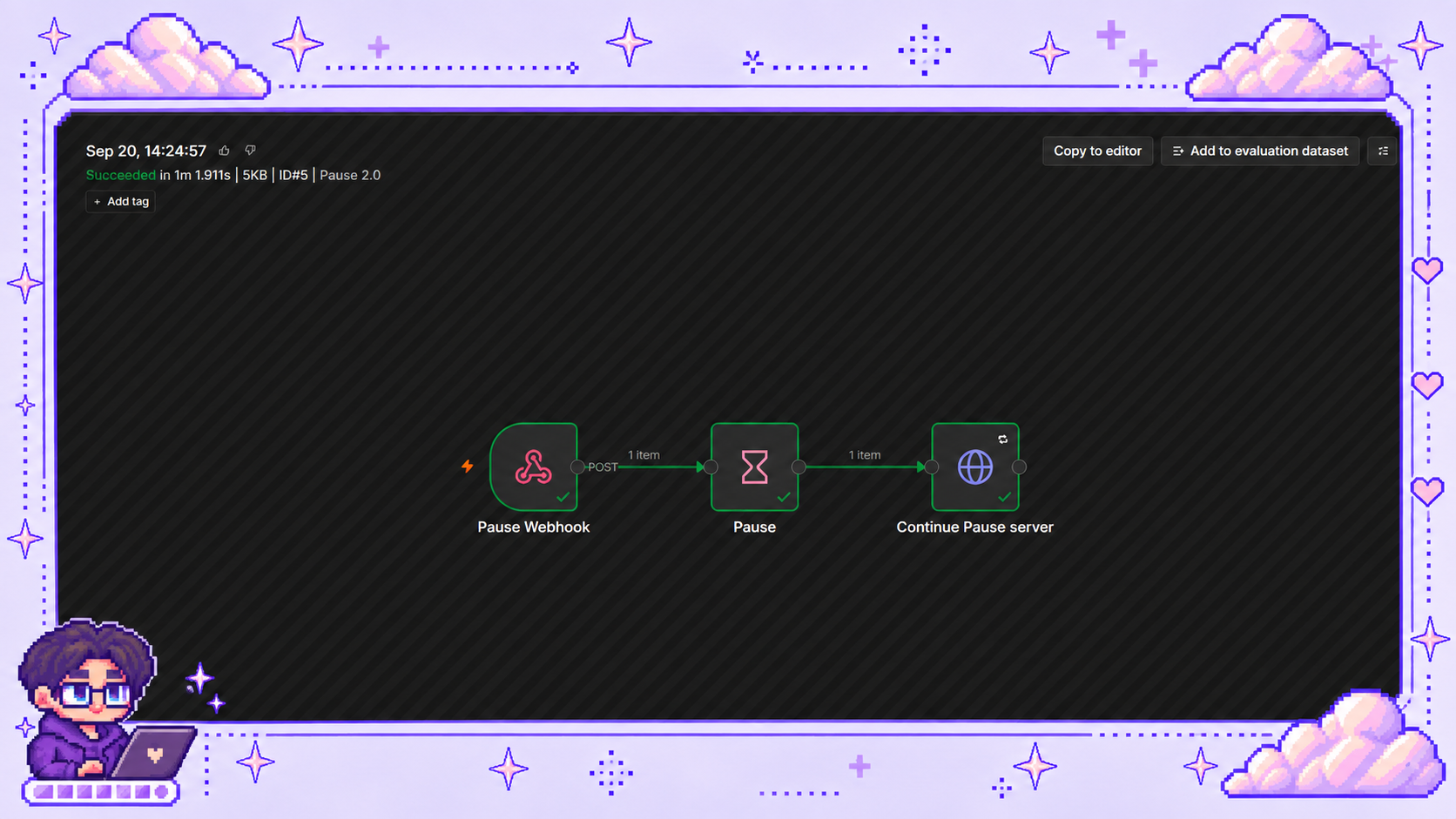Click the Add tag button
Screen dimensions: 1456x819
click(121, 202)
